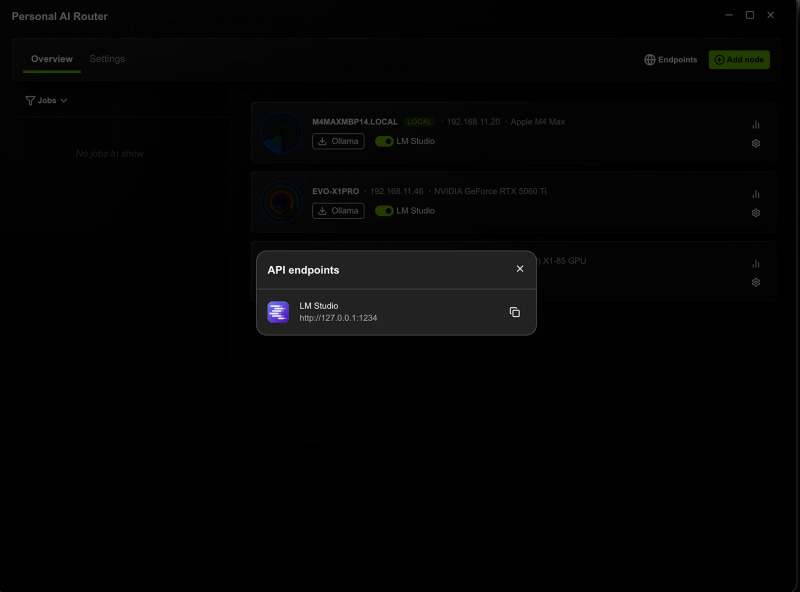Click the 192.168.11.46 IP address
This screenshot has width=800, height=592.
[x=396, y=191]
